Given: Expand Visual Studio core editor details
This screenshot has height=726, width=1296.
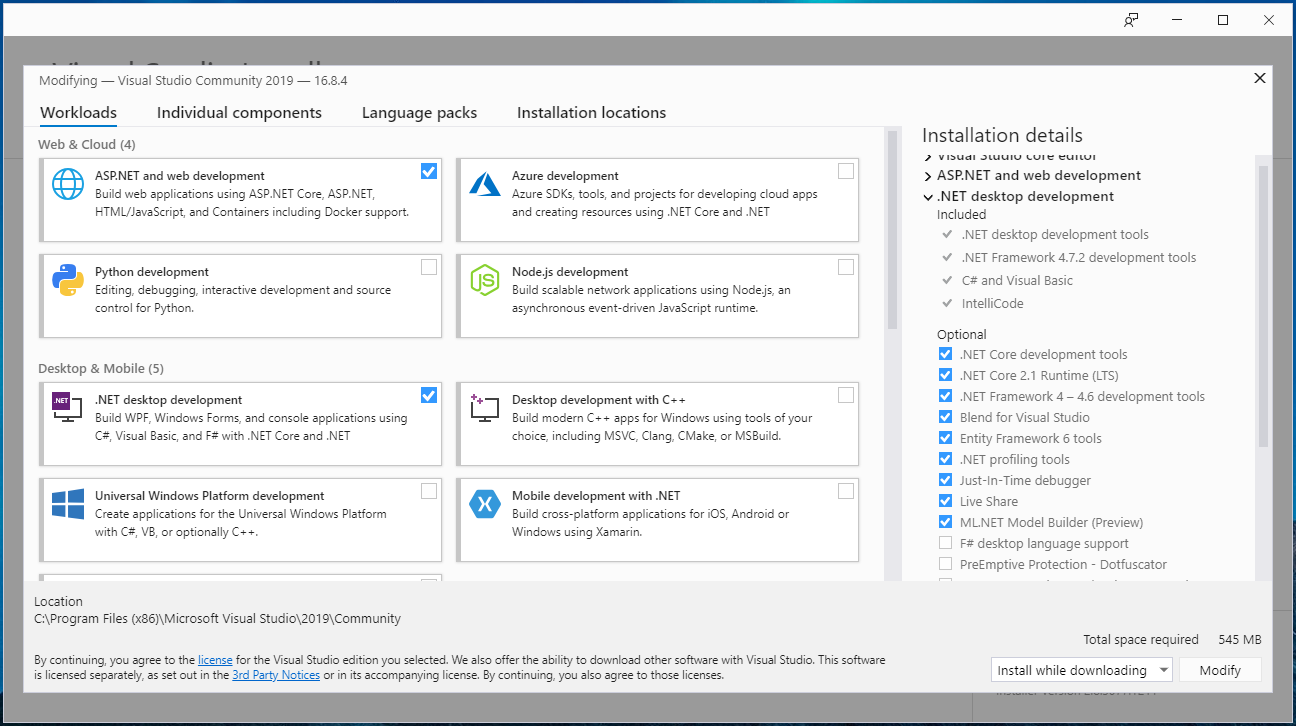Looking at the screenshot, I should tap(928, 157).
